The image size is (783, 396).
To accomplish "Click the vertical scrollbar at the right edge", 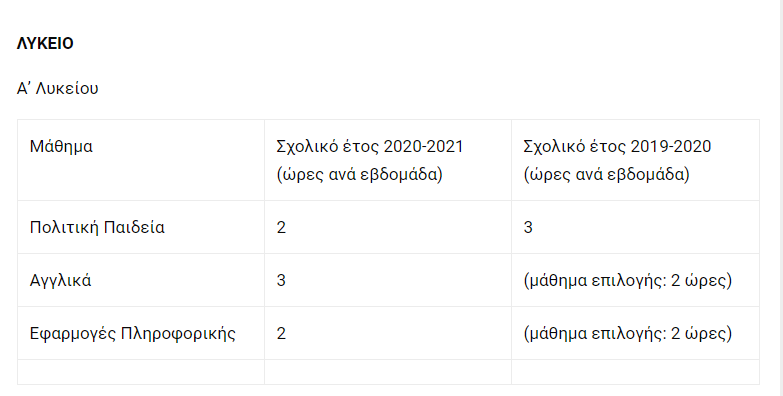I will click(780, 198).
